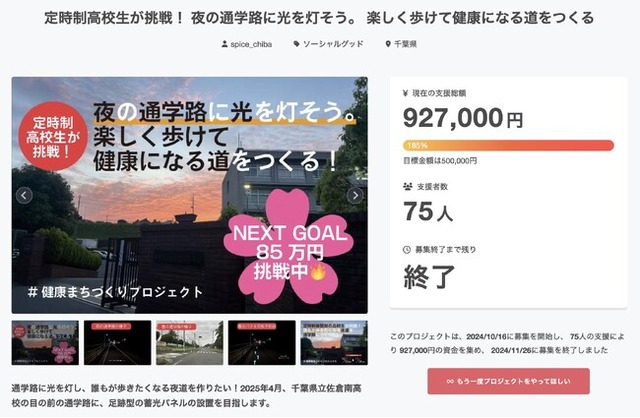
Task: Select the first thumbnail with pink flower
Action: 45,342
